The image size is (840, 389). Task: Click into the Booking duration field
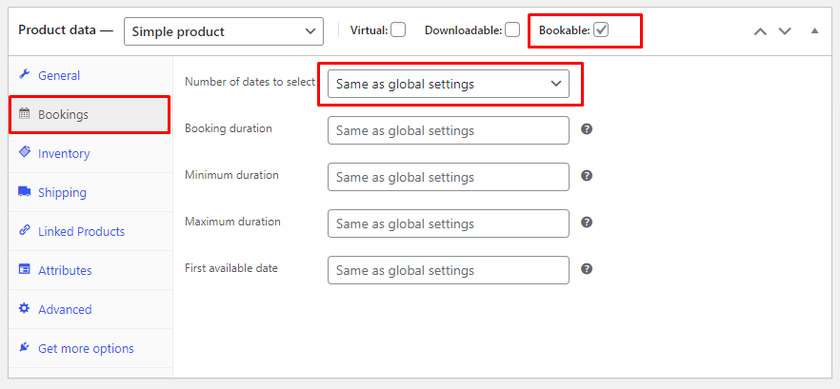pyautogui.click(x=448, y=130)
